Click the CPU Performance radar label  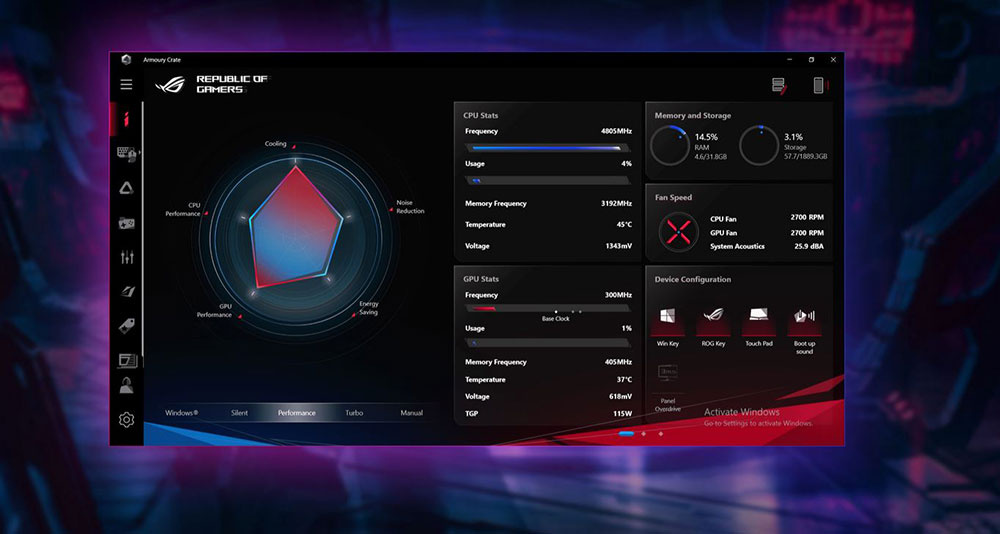183,210
